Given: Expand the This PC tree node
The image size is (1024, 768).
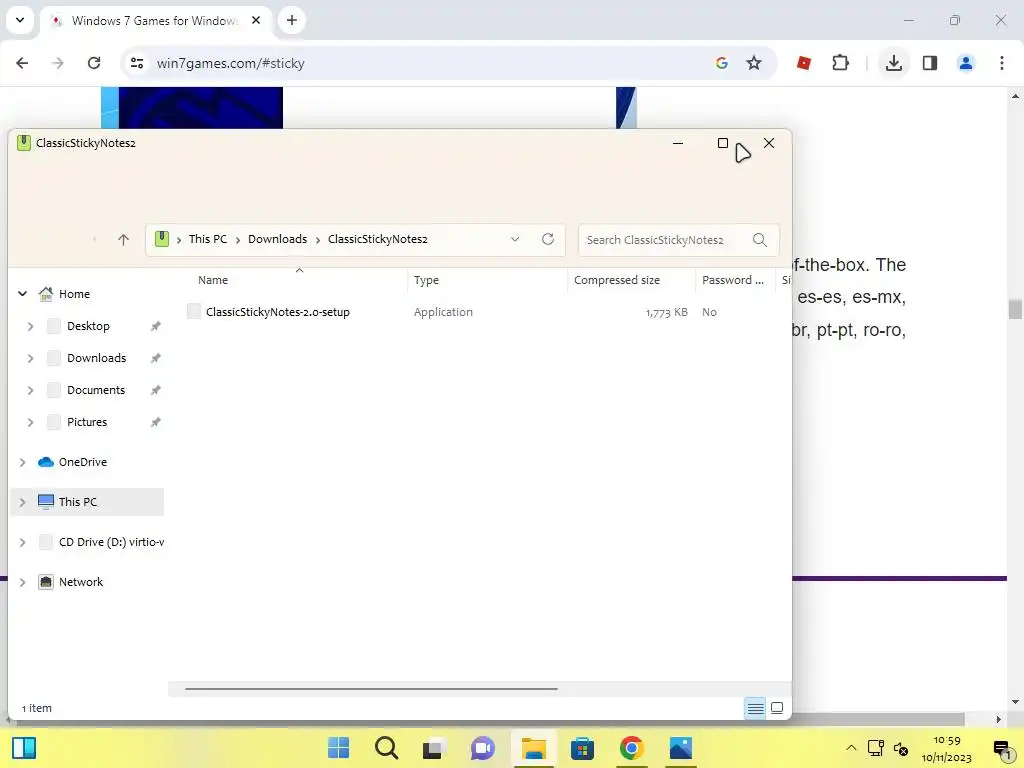Looking at the screenshot, I should click(22, 502).
